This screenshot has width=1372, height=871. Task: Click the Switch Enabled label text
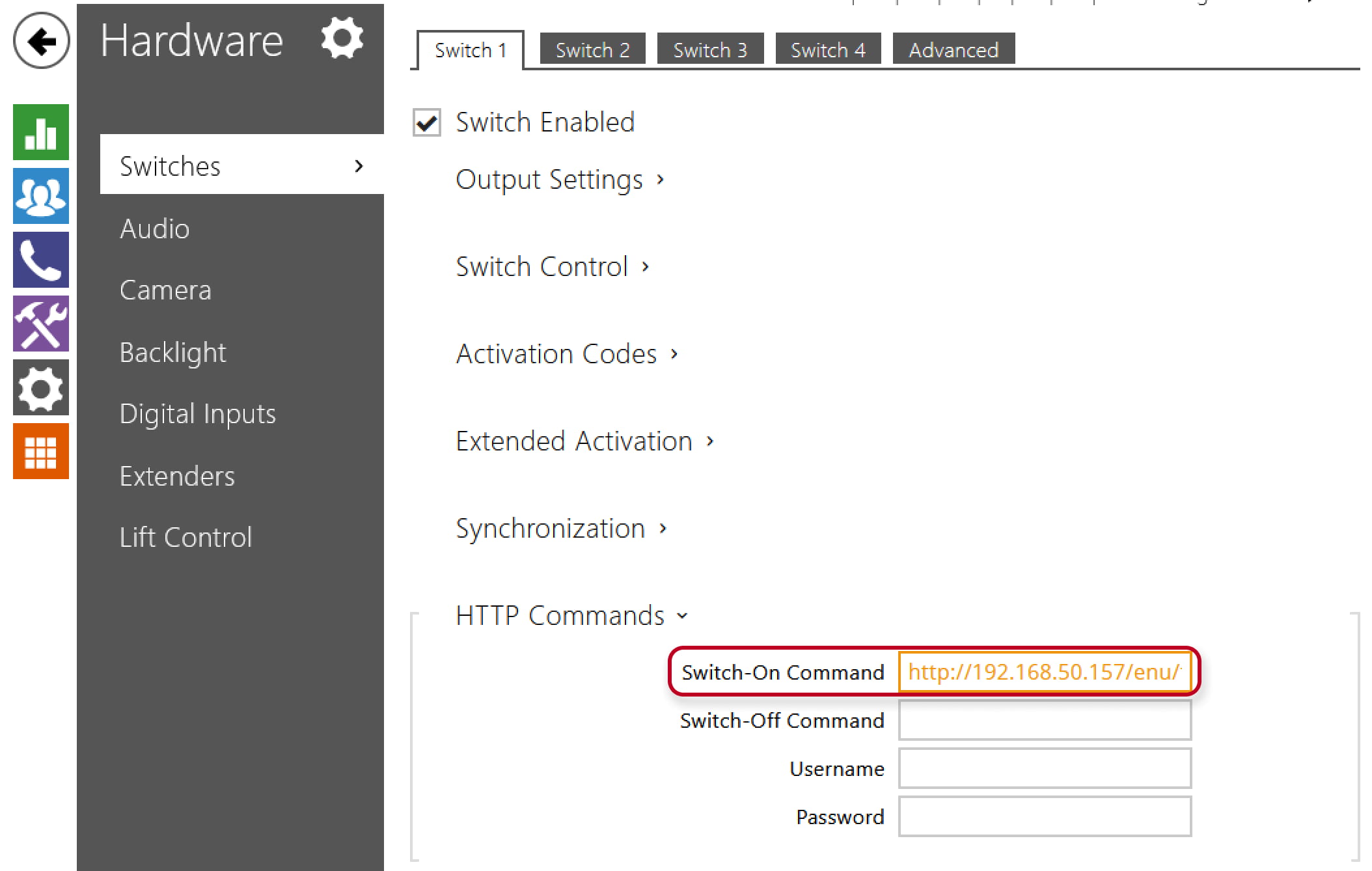click(x=545, y=122)
